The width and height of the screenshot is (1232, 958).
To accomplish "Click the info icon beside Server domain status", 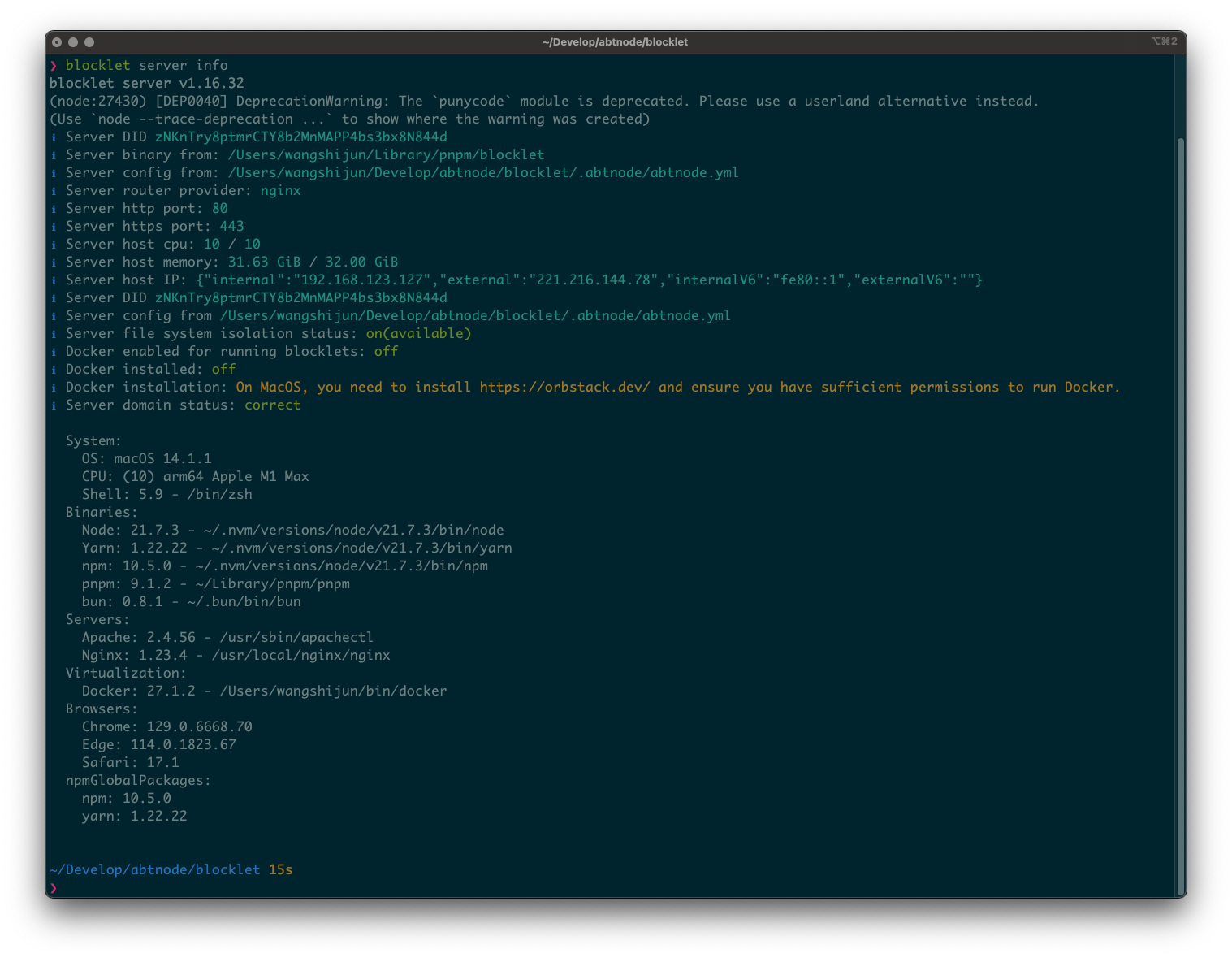I will click(54, 405).
